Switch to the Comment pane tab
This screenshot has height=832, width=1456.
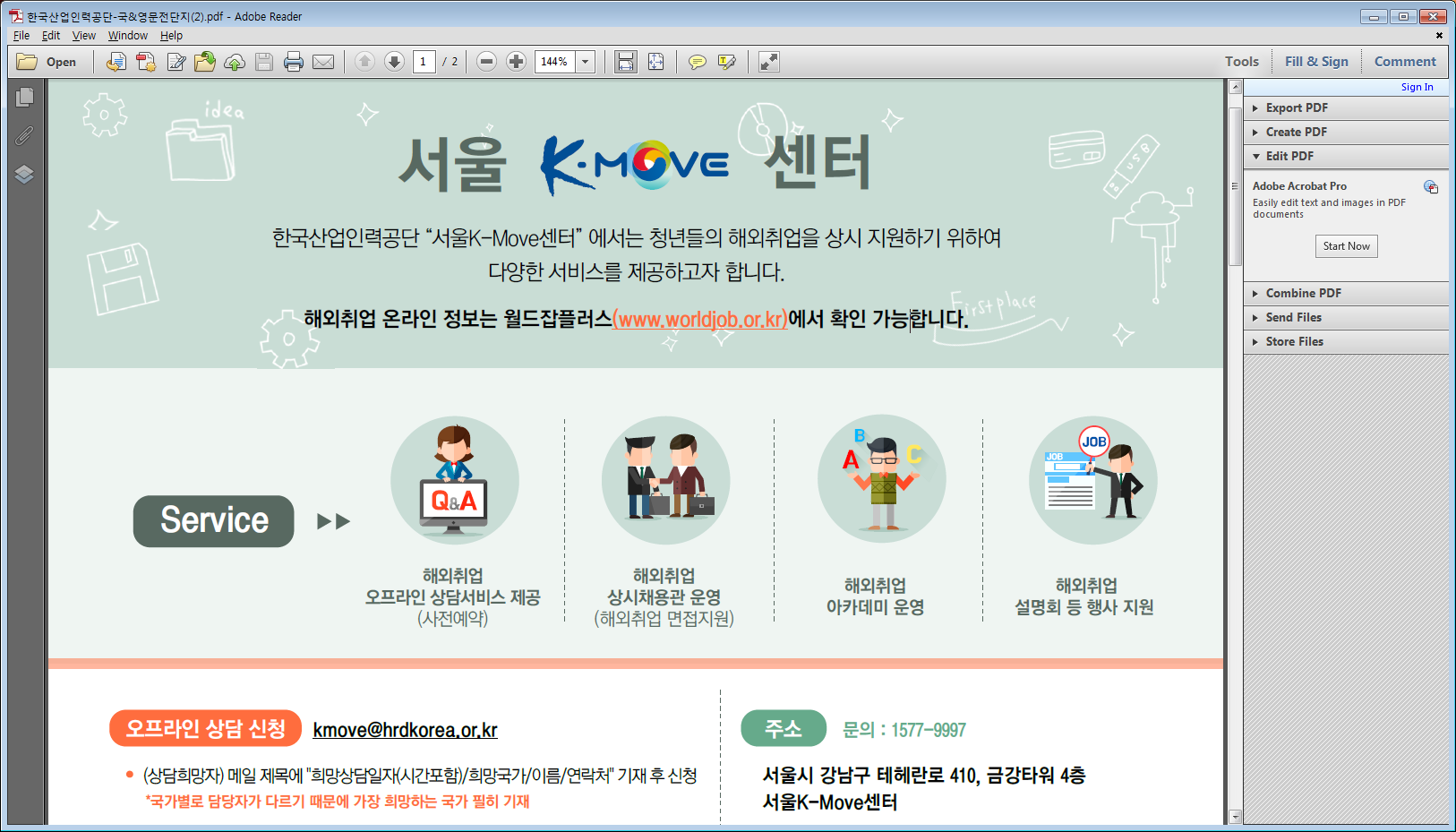(x=1405, y=62)
